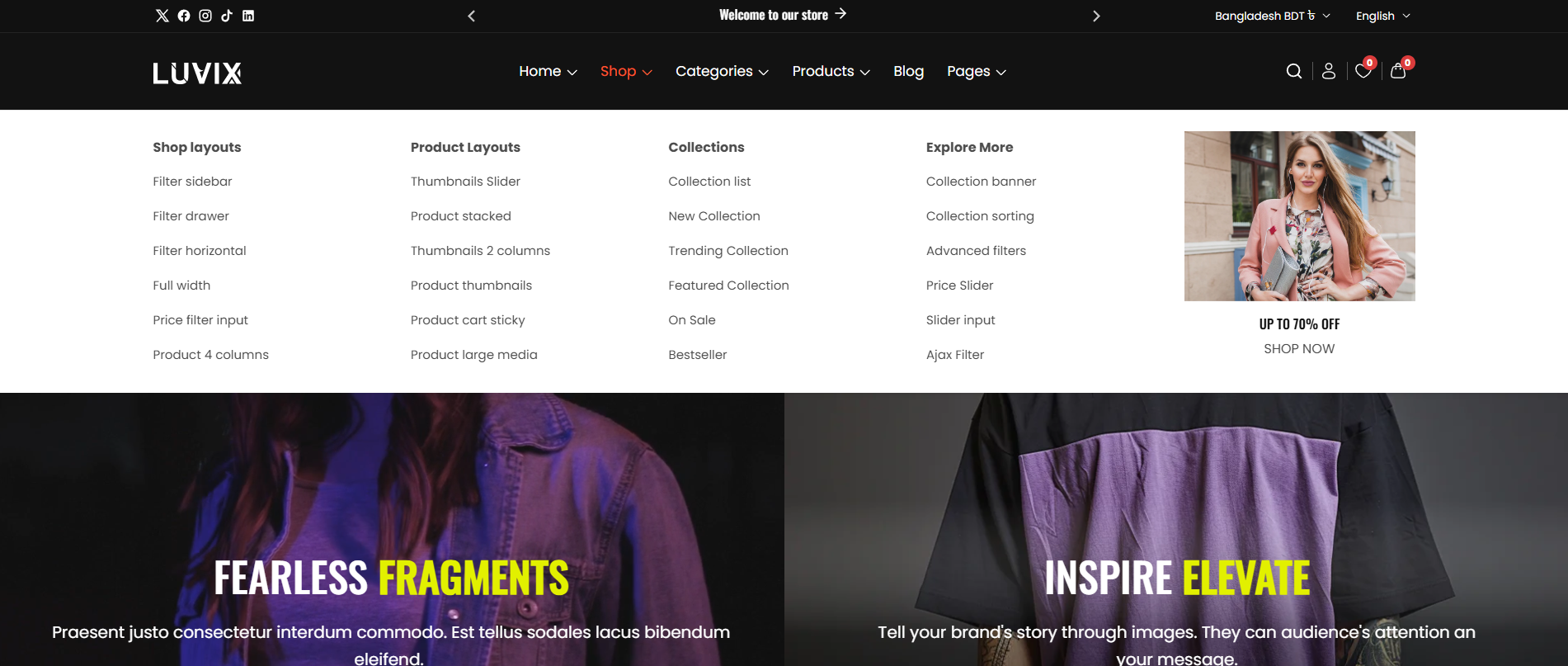Advance announcement with right arrow
The height and width of the screenshot is (666, 1568).
click(x=1096, y=16)
